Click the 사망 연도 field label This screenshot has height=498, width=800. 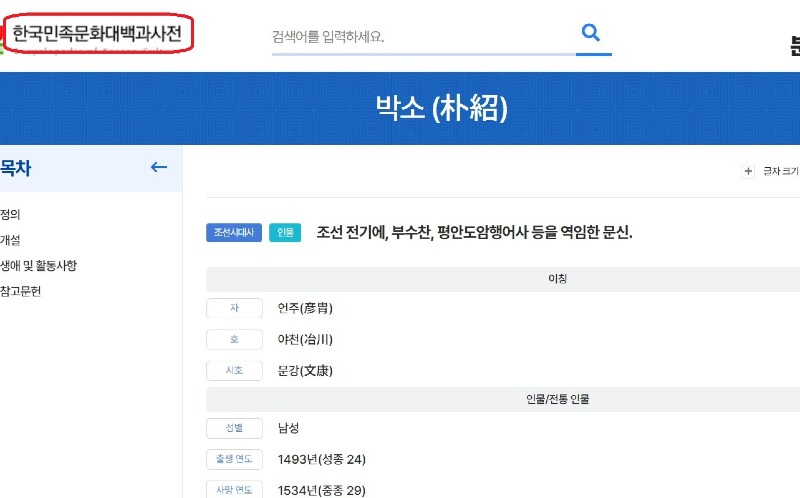[234, 490]
